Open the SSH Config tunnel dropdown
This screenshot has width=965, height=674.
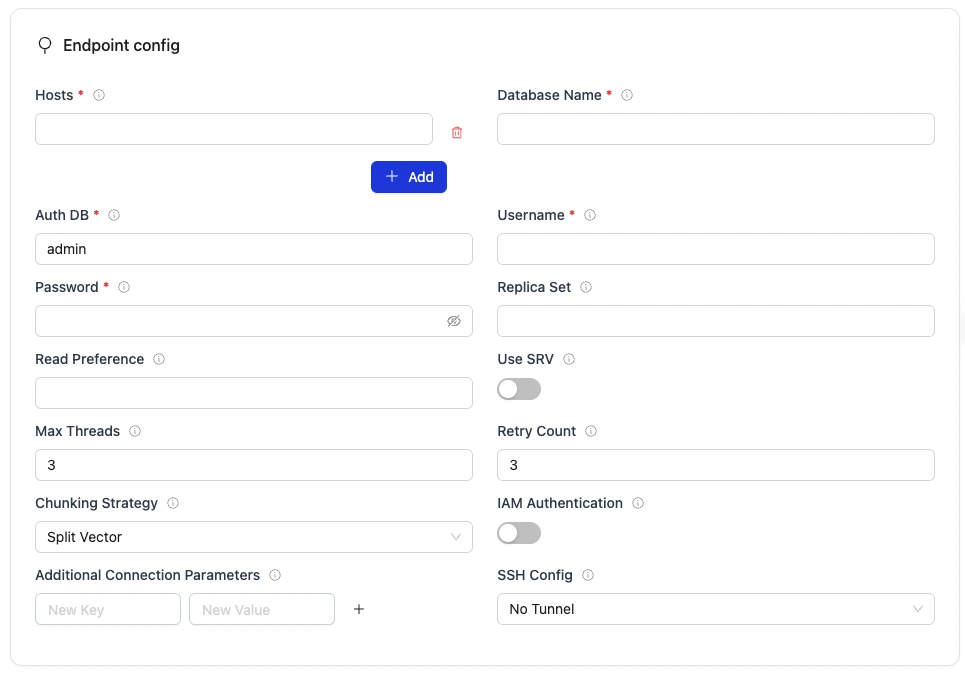715,609
